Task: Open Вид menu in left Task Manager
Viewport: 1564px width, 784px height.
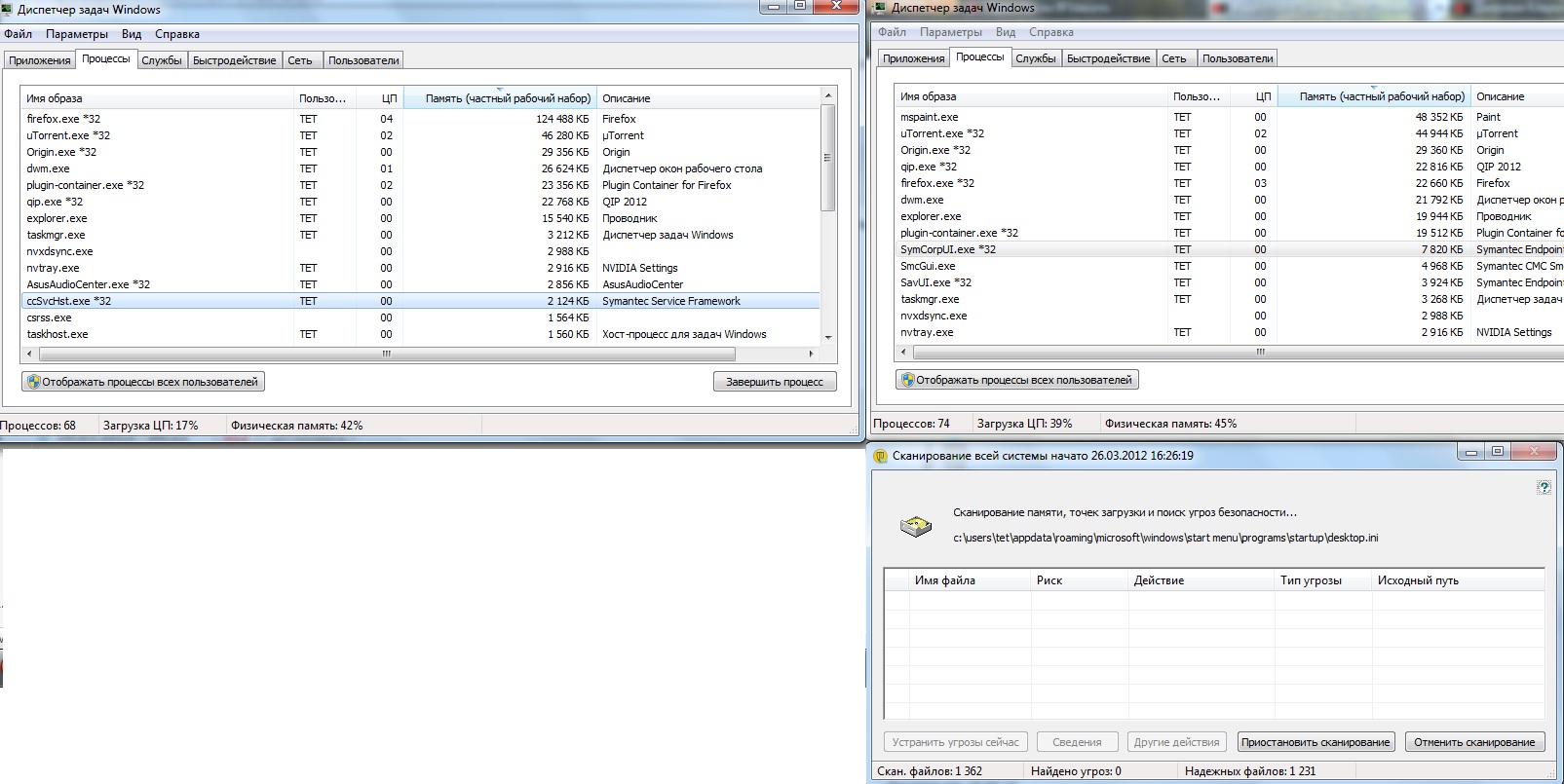Action: 132,34
